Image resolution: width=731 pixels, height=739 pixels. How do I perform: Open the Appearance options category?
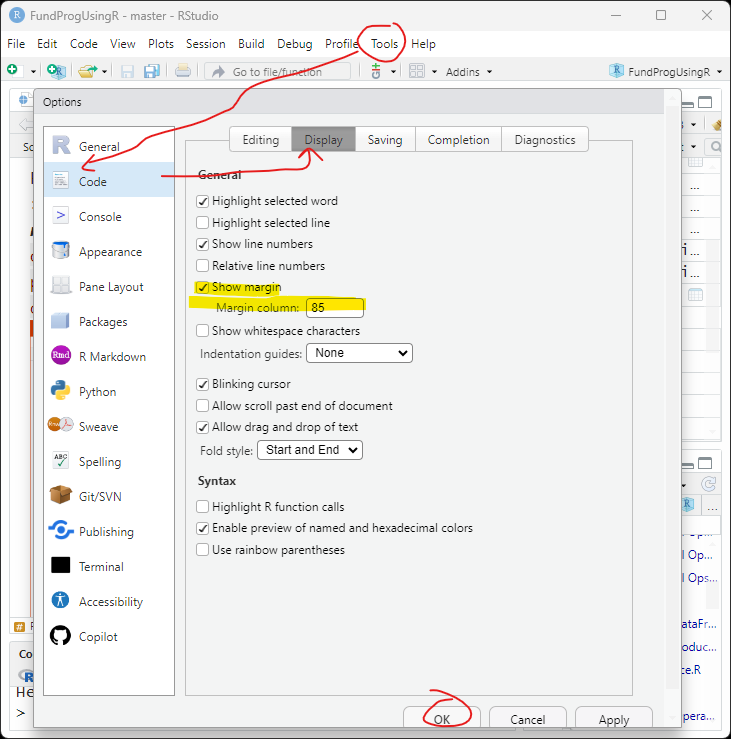click(x=109, y=251)
